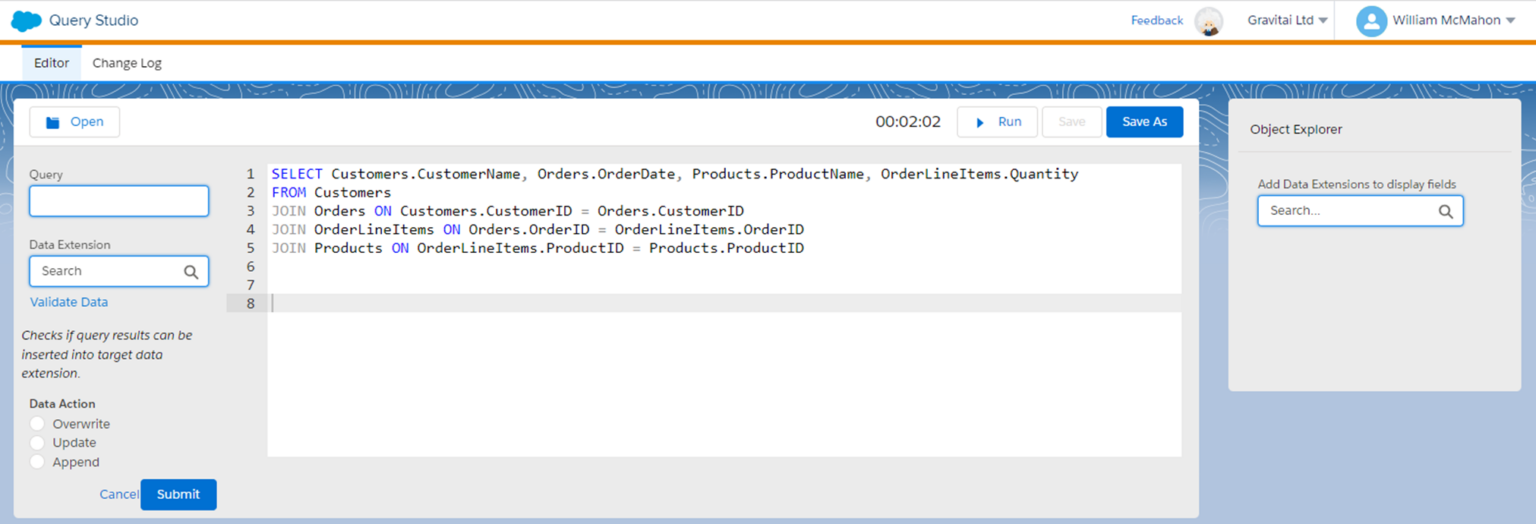Click the 00:02:02 timer text
Image resolution: width=1536 pixels, height=524 pixels.
(908, 122)
